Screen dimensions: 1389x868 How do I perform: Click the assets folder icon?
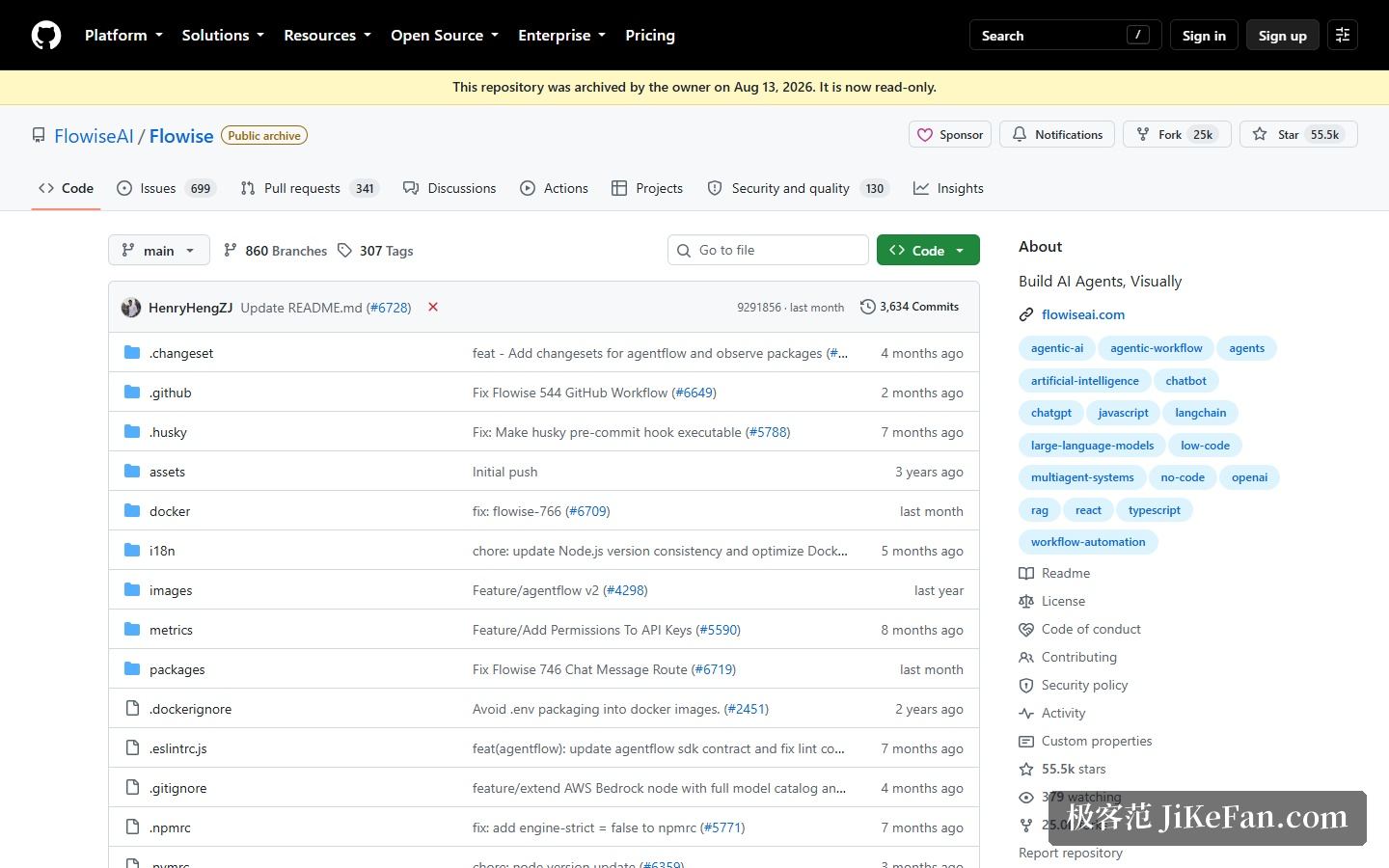tap(132, 472)
